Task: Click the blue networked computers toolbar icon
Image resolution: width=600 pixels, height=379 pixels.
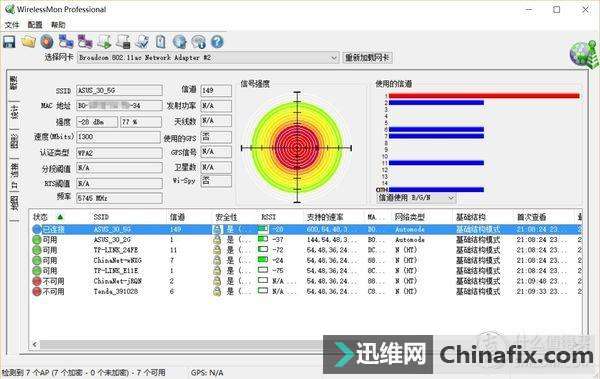Action: 66,41
